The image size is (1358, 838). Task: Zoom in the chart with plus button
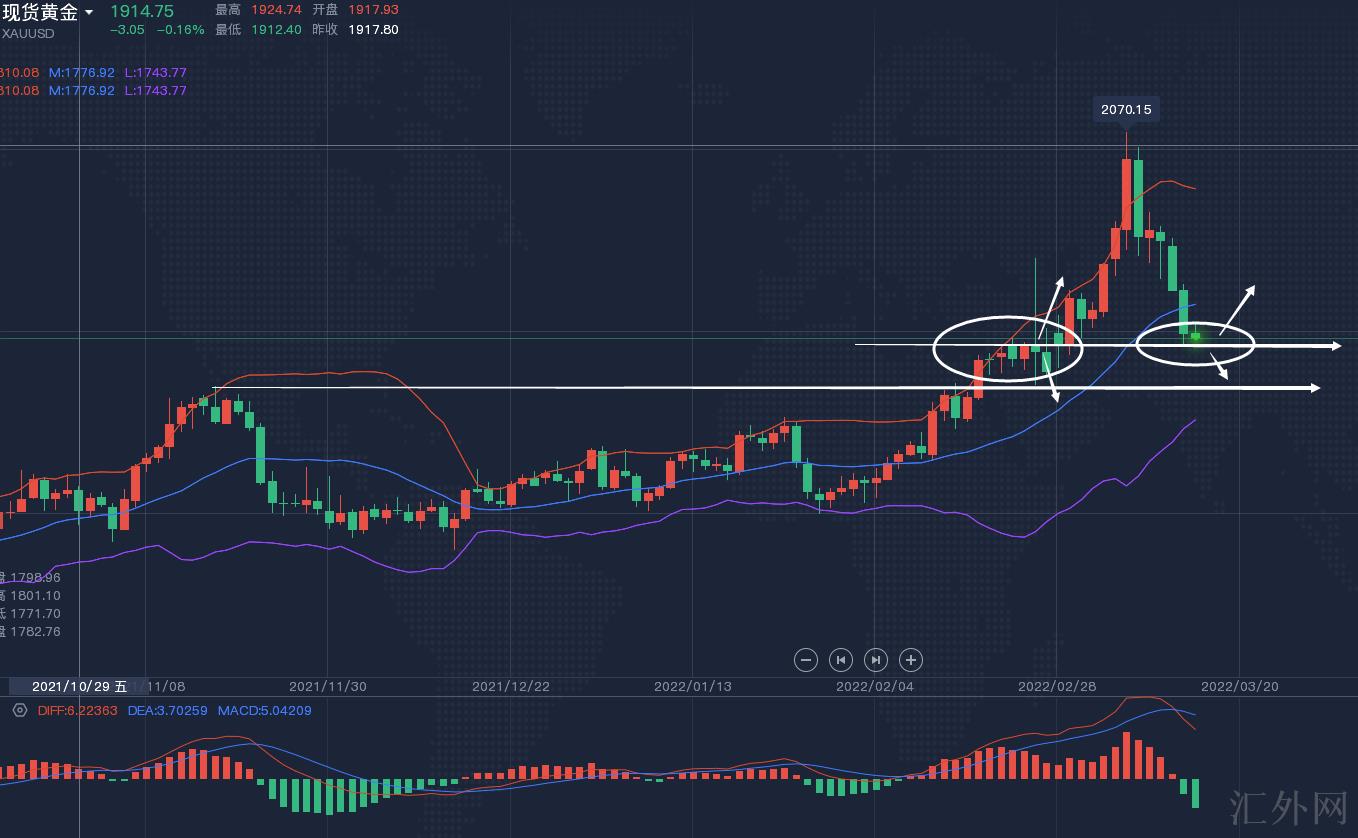pyautogui.click(x=910, y=659)
